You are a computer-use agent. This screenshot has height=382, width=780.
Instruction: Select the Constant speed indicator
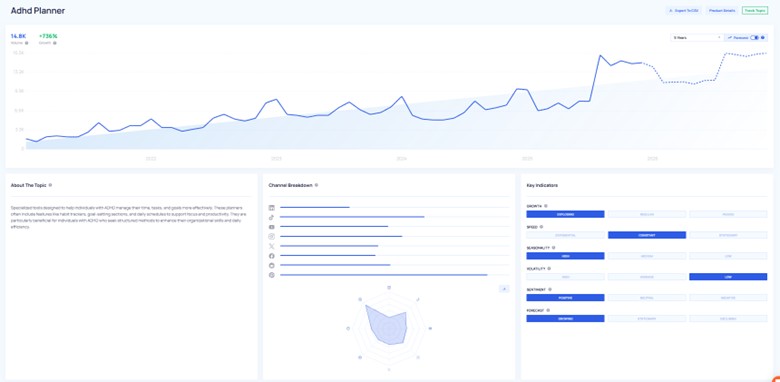click(x=647, y=235)
